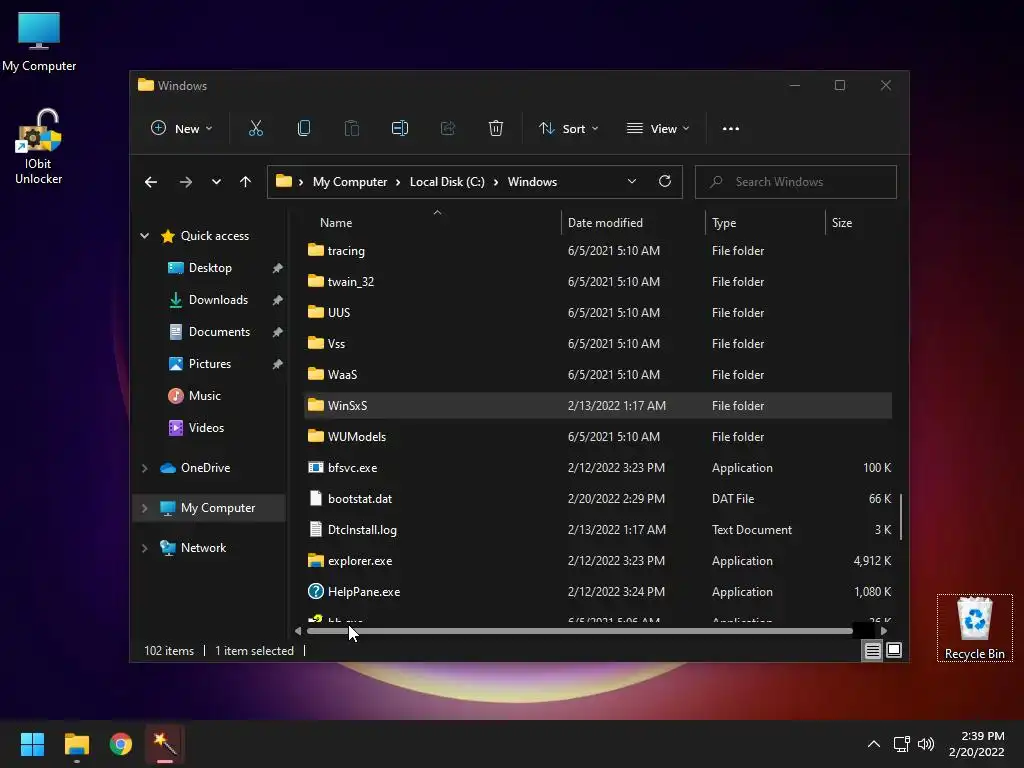Open IObit Unlocker desktop shortcut
The height and width of the screenshot is (768, 1024).
[x=39, y=147]
